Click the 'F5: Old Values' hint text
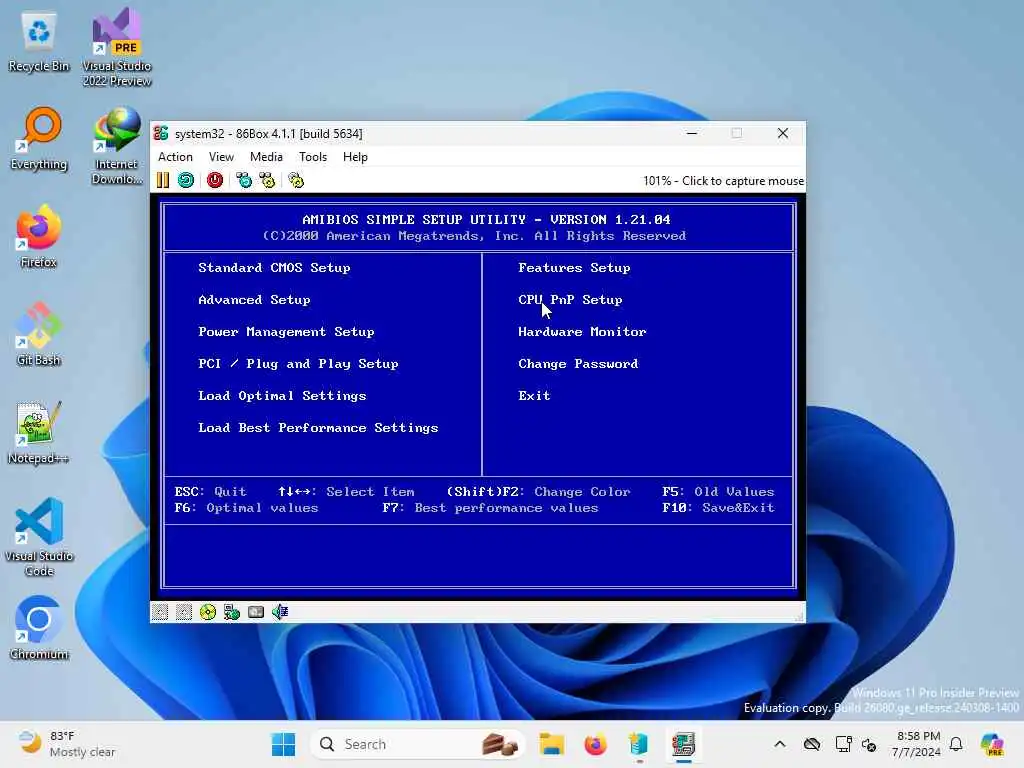Screen dimensions: 1024x768 718,492
